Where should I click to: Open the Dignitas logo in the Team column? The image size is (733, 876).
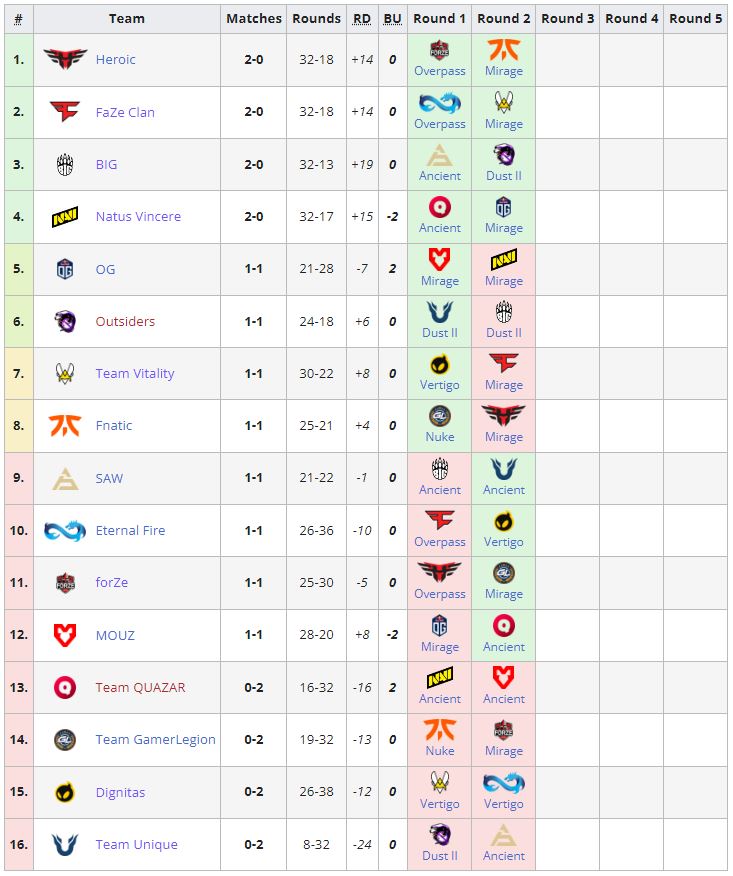(x=65, y=792)
